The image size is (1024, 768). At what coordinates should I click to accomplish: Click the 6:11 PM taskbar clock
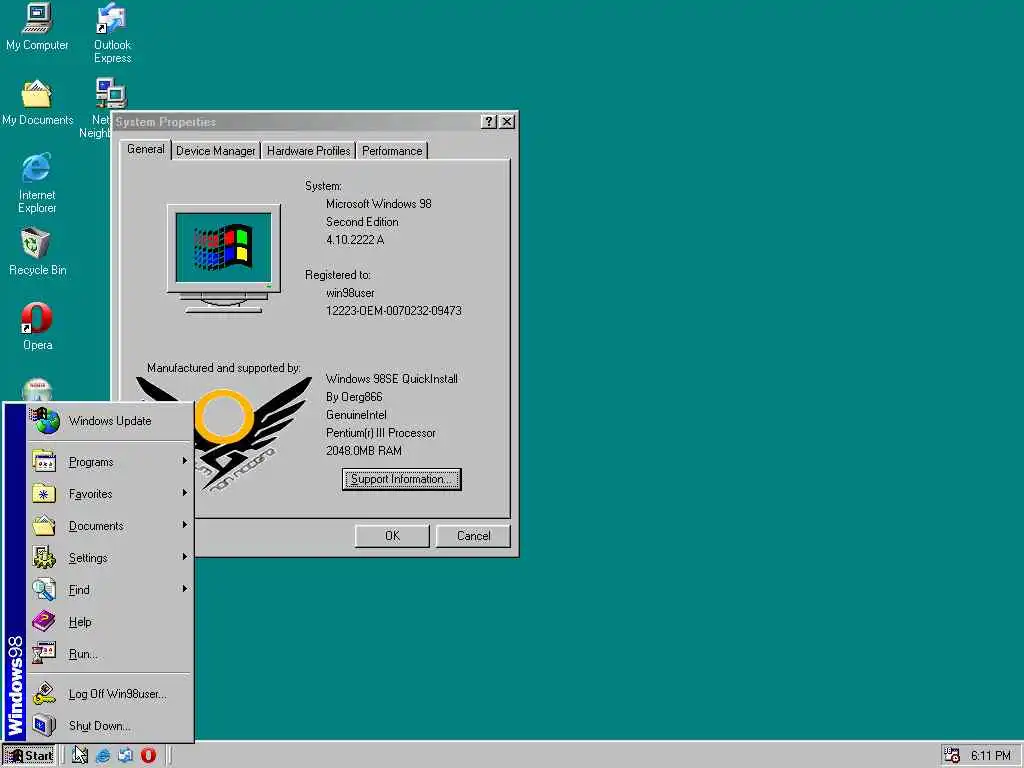pyautogui.click(x=990, y=756)
